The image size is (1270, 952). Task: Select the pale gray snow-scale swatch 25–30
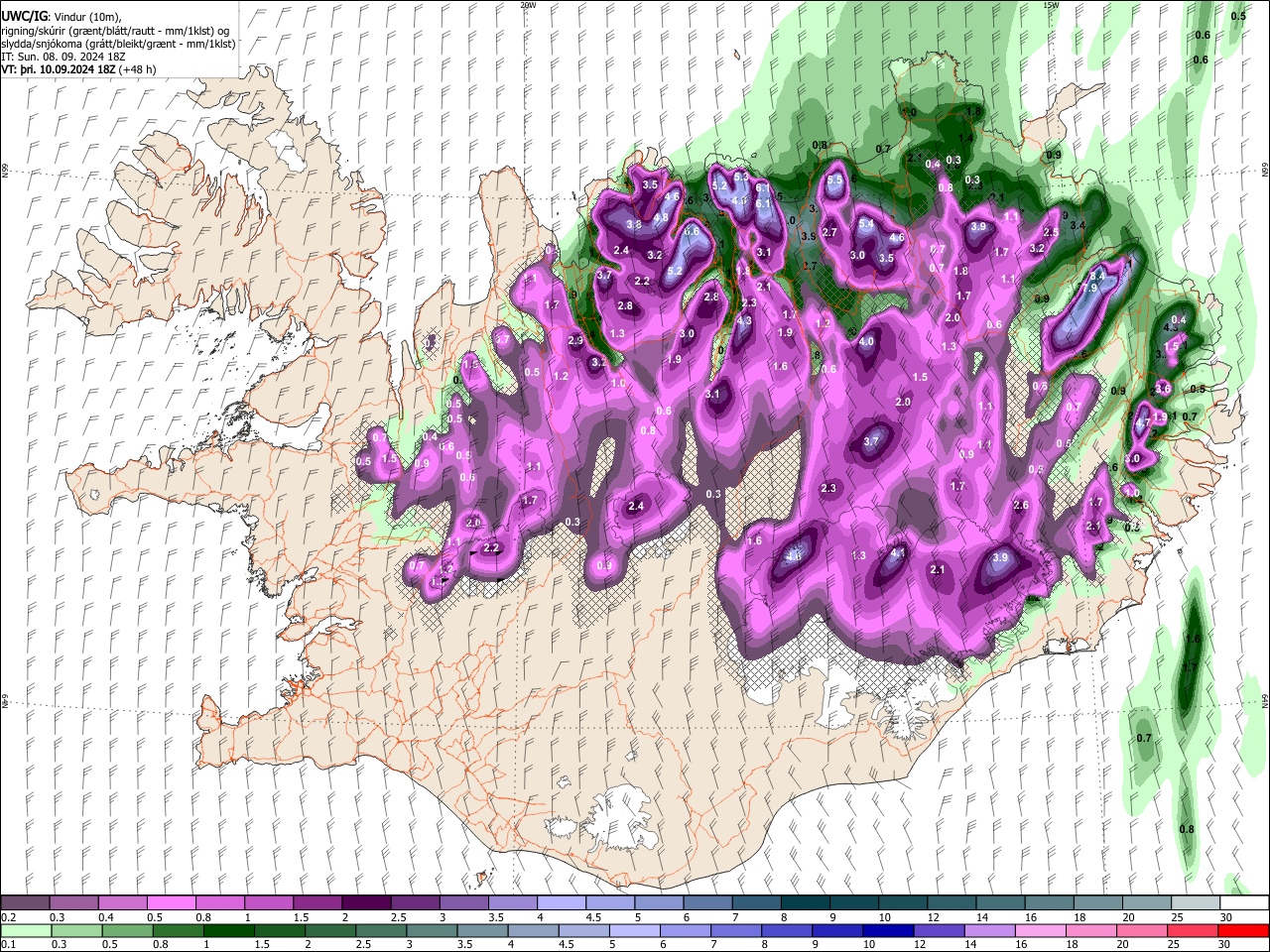click(1195, 903)
